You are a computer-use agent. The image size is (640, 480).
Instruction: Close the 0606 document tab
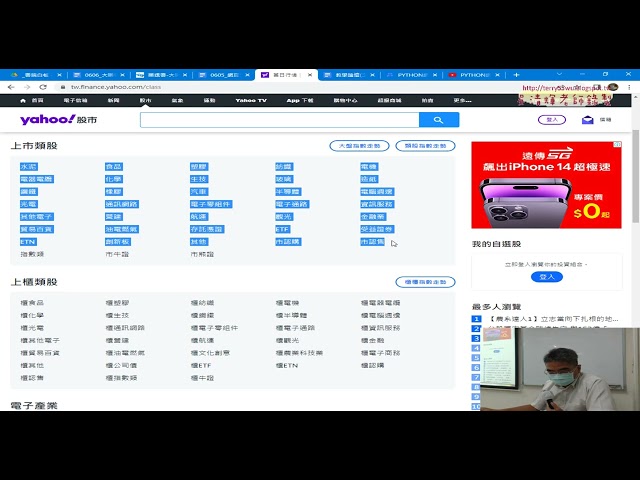point(122,75)
